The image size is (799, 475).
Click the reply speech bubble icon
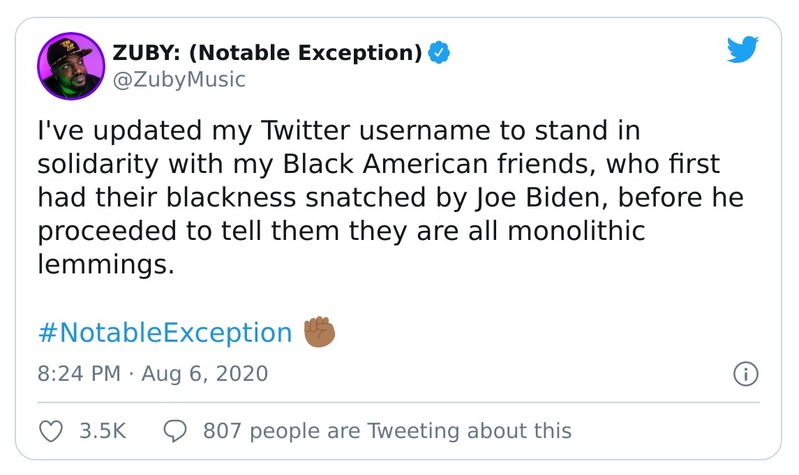175,431
